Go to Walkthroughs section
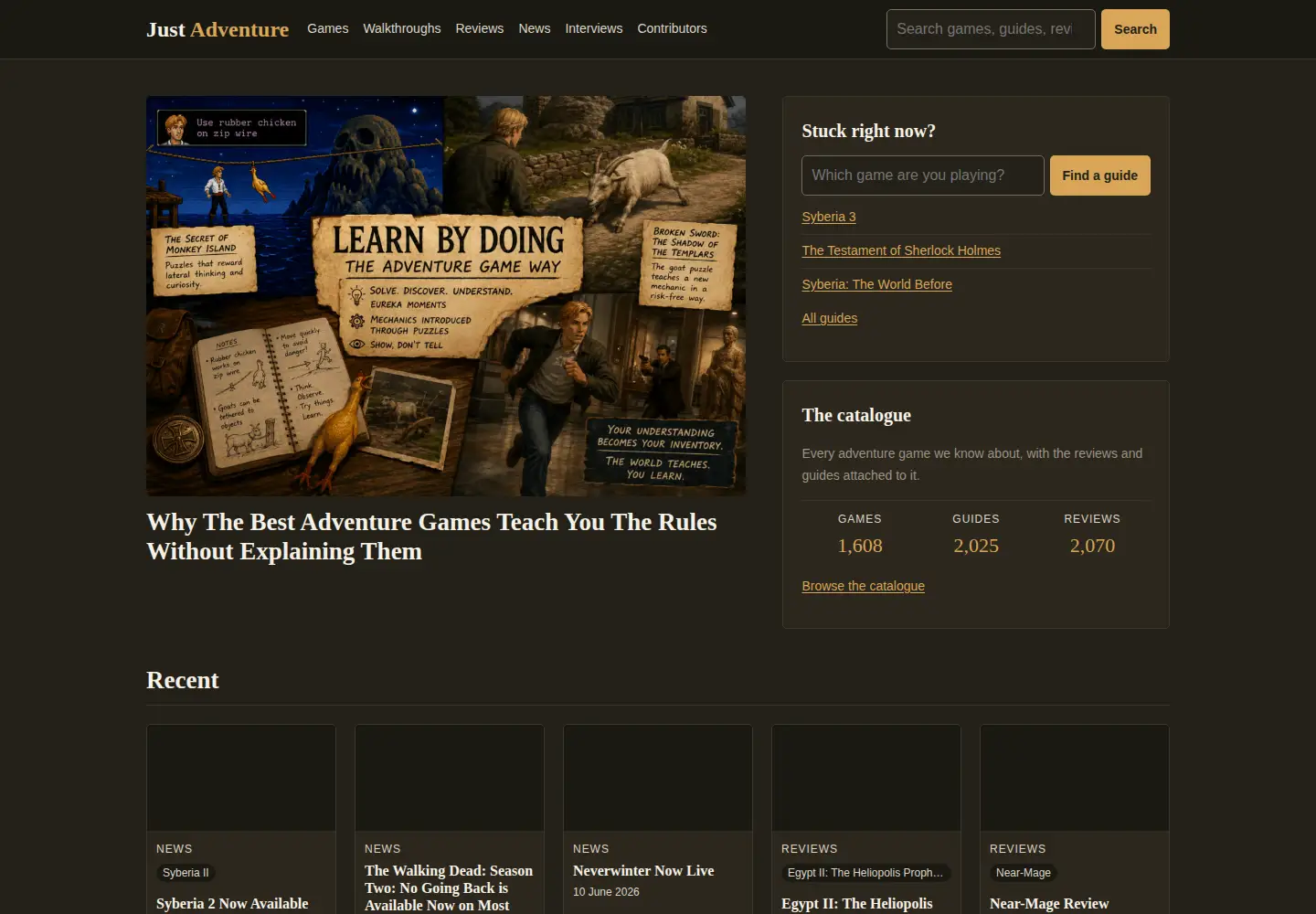Screen dimensions: 1316x914 (401, 28)
